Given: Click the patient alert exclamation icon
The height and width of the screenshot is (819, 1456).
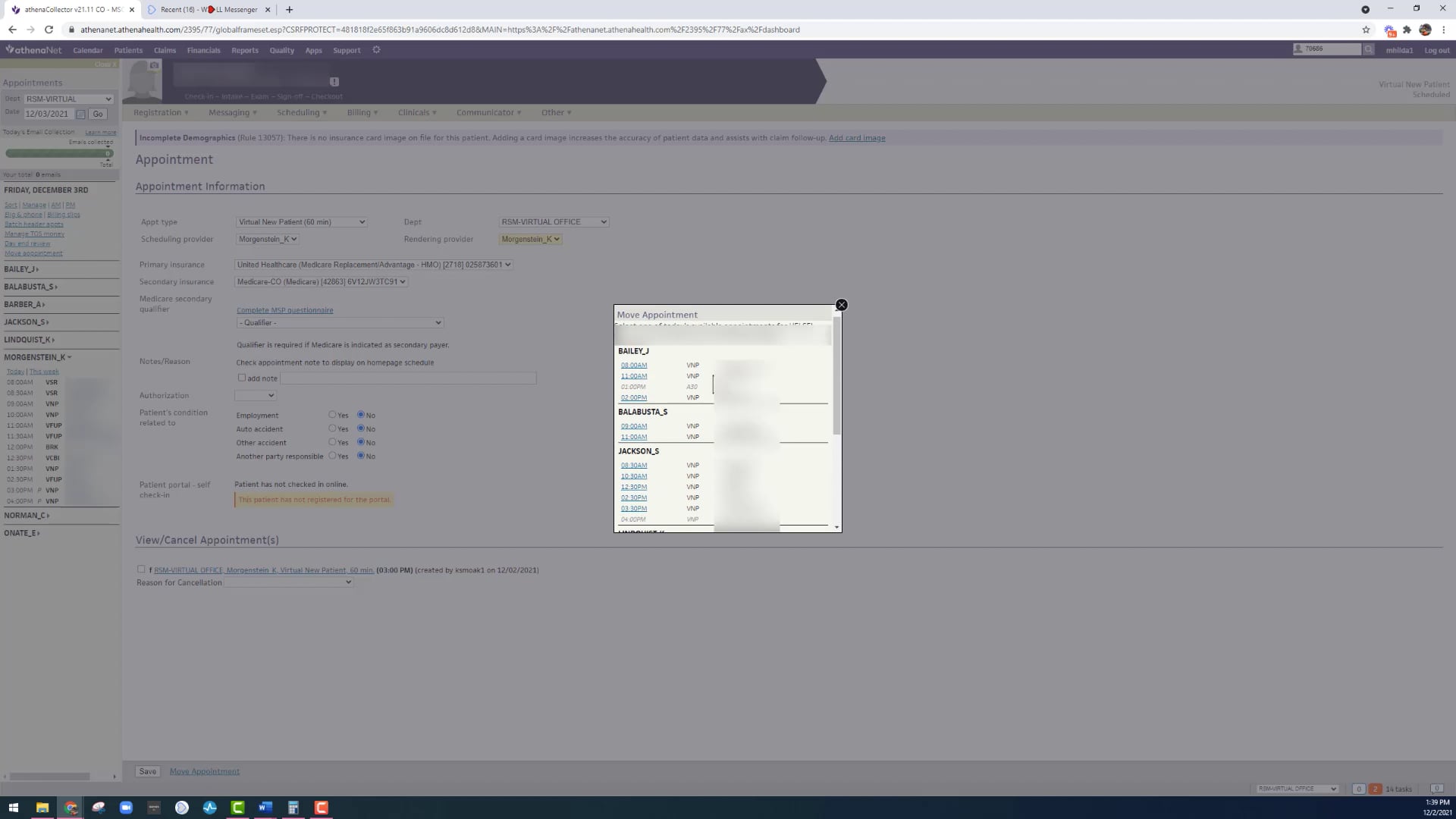Looking at the screenshot, I should click(x=334, y=81).
